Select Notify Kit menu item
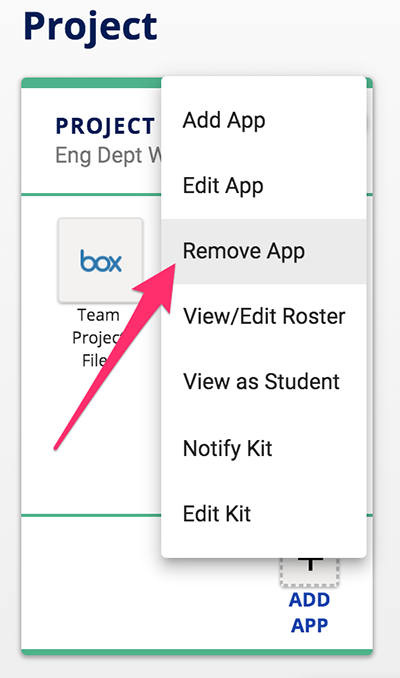Viewport: 400px width, 678px height. pos(264,448)
